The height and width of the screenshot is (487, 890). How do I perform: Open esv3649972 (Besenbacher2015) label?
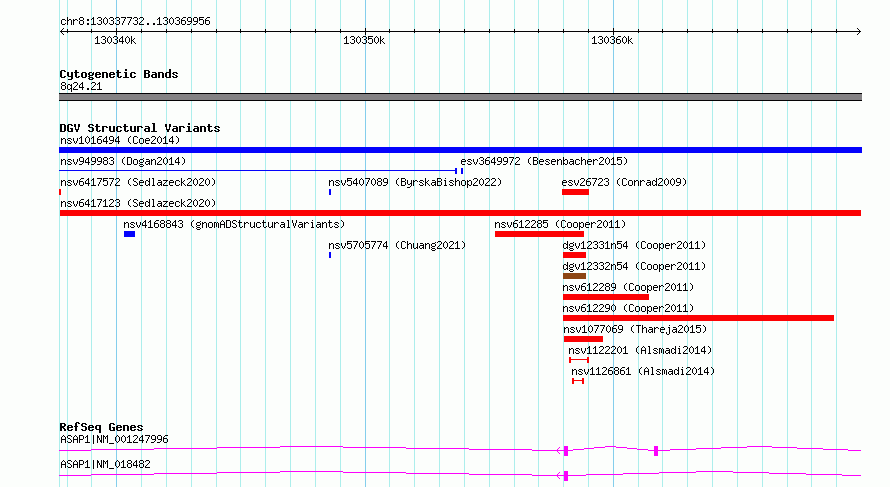544,161
